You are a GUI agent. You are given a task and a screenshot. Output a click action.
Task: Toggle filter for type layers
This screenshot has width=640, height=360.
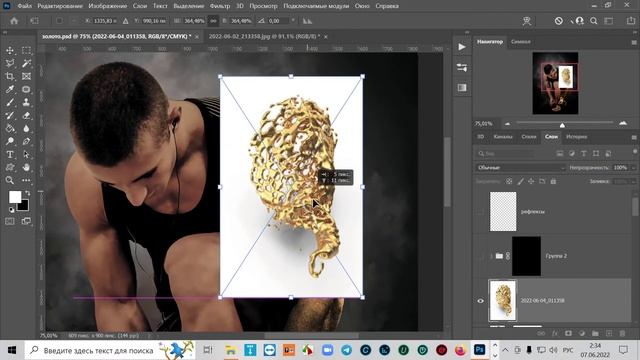[584, 153]
